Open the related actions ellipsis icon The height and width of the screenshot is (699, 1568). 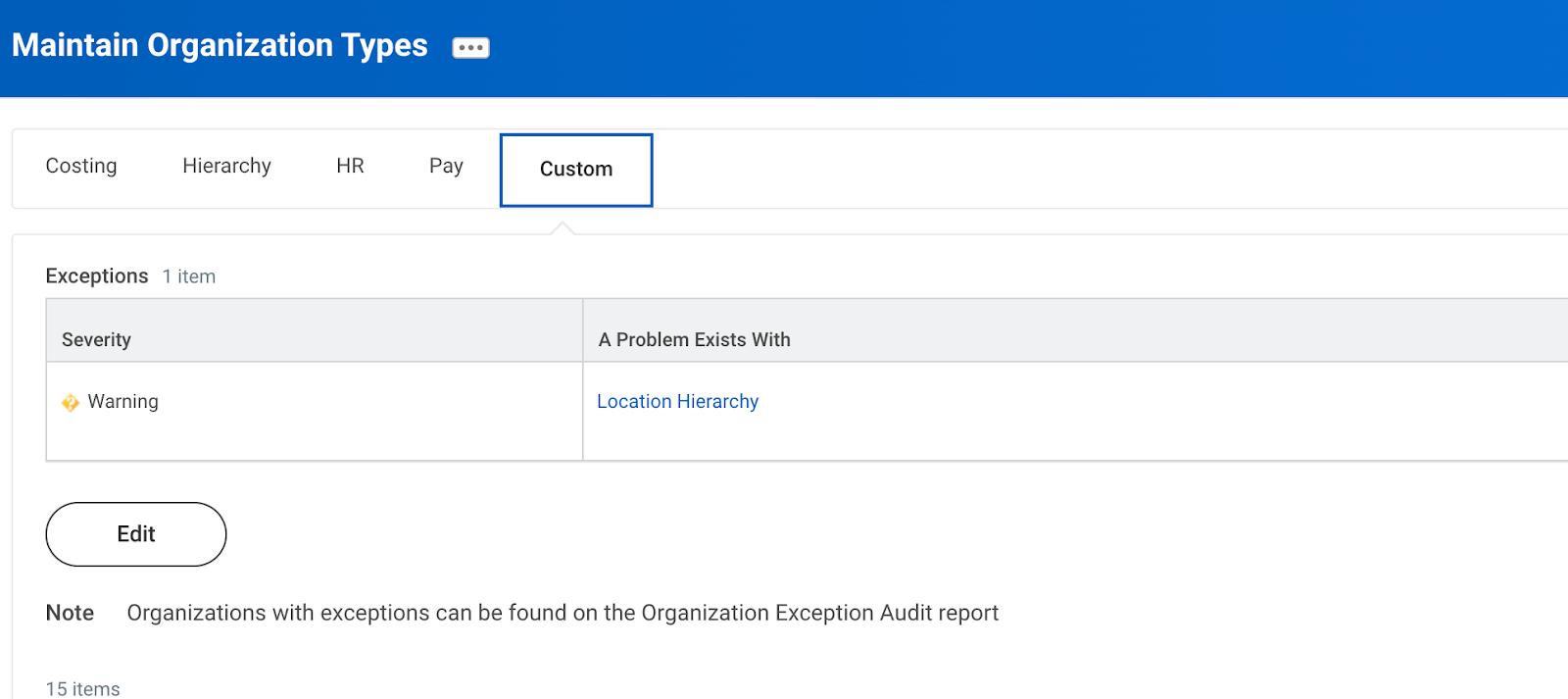[x=470, y=47]
